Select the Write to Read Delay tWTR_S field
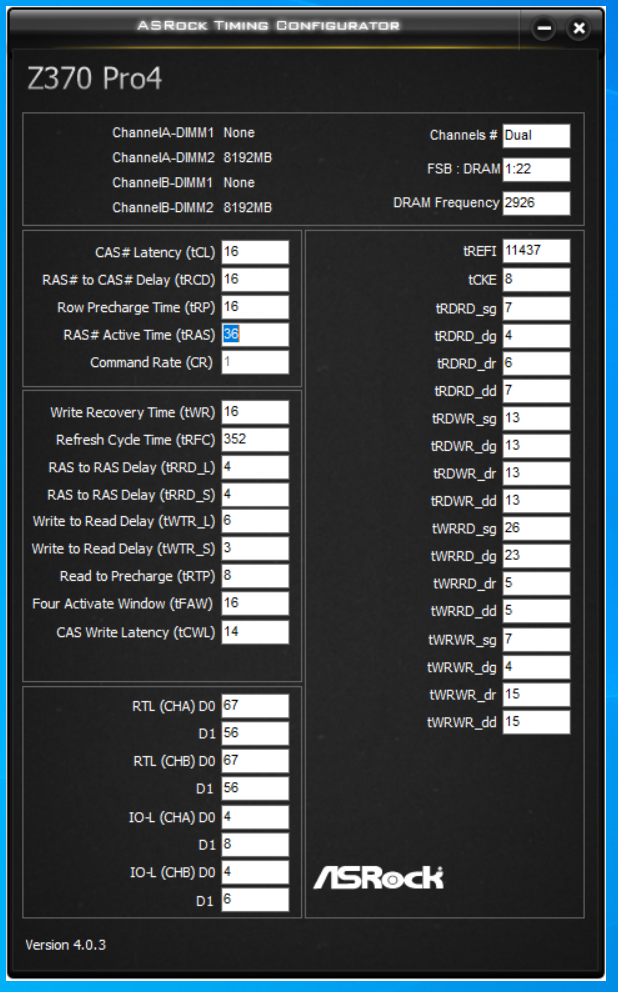618x992 pixels. point(255,549)
